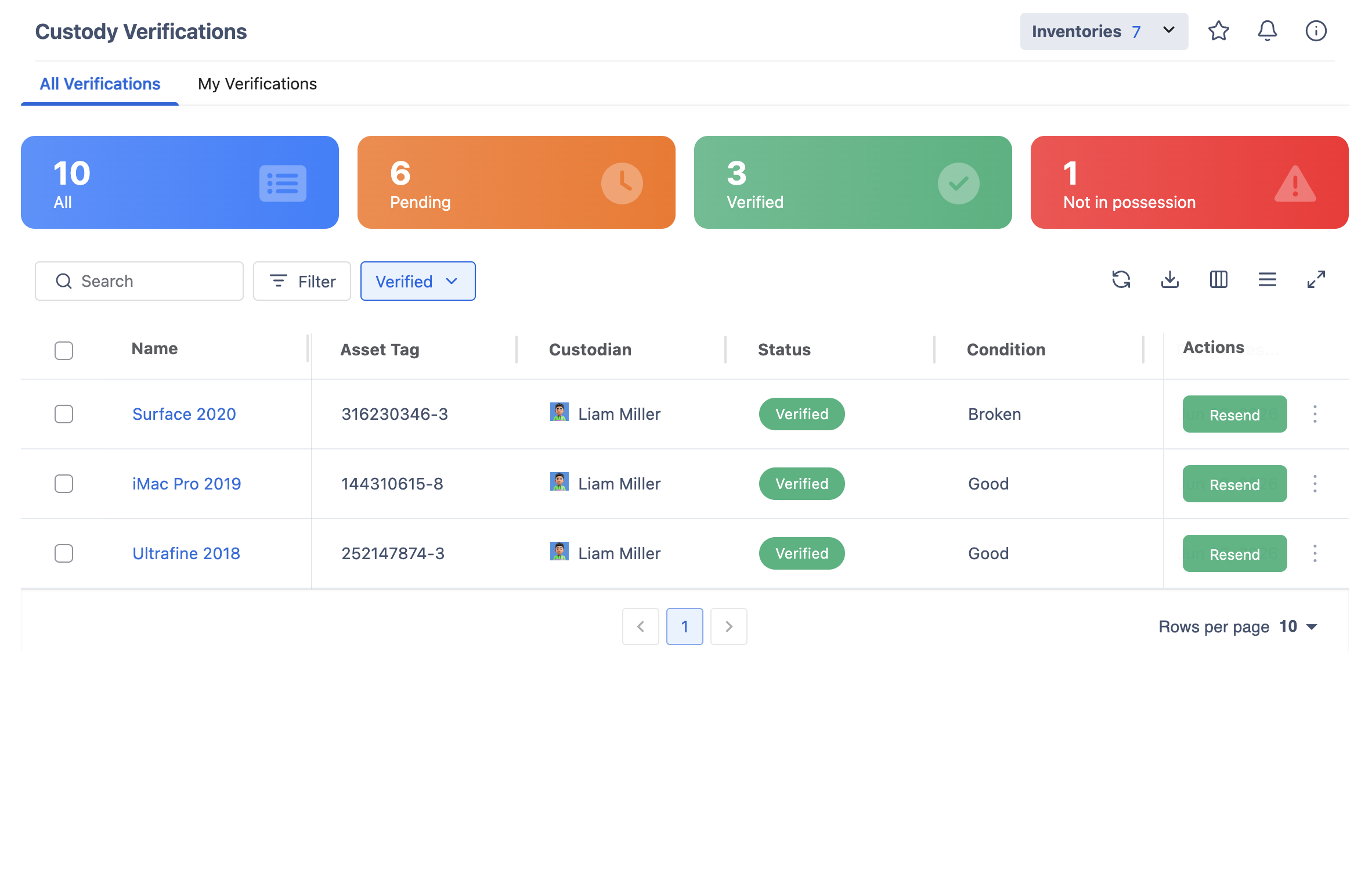Click the info circle icon

click(x=1316, y=31)
